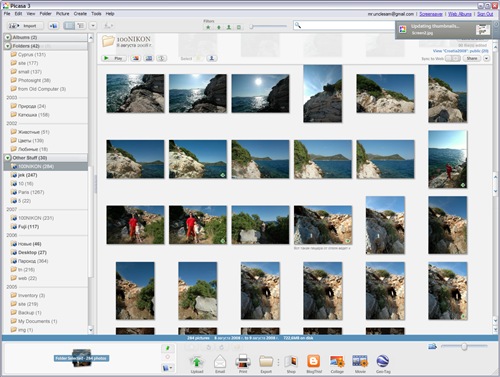Toggle the movies-only filter
This screenshot has height=377, width=500.
239,27
